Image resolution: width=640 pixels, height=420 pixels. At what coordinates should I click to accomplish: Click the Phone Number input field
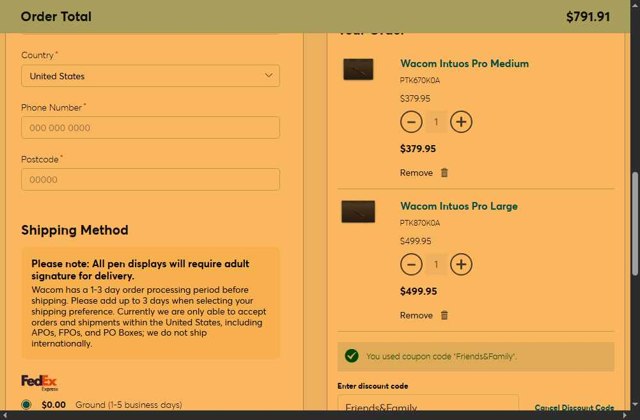[150, 128]
